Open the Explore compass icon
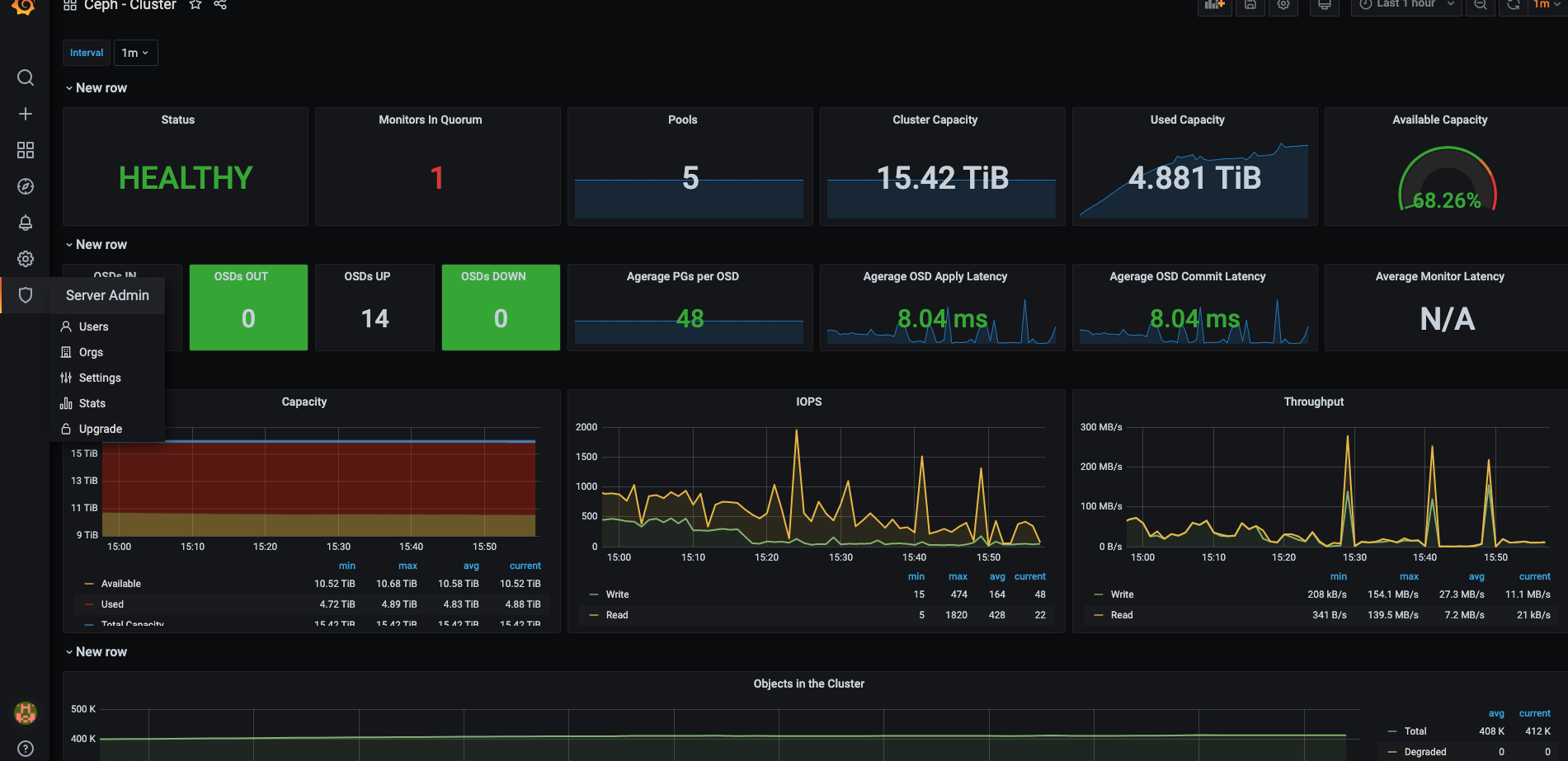 pyautogui.click(x=26, y=186)
